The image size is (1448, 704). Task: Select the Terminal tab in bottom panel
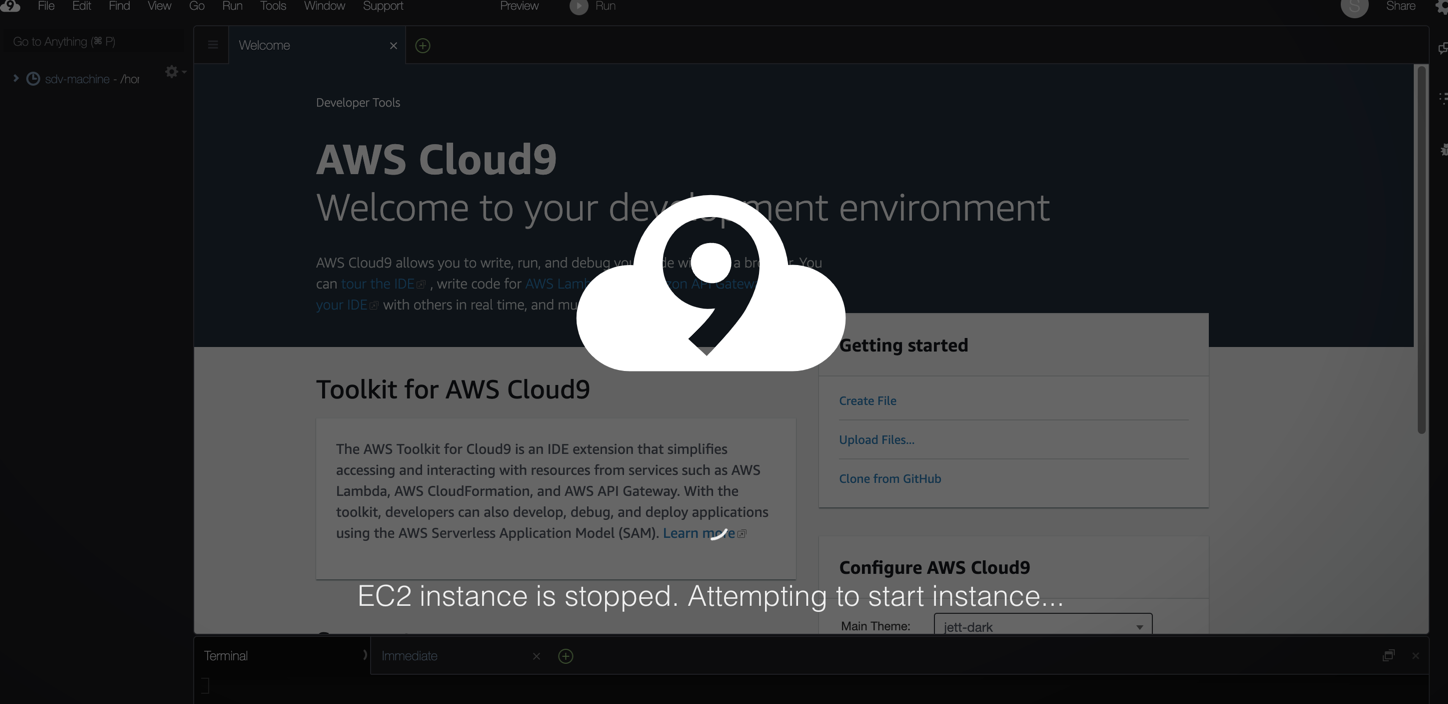point(282,656)
